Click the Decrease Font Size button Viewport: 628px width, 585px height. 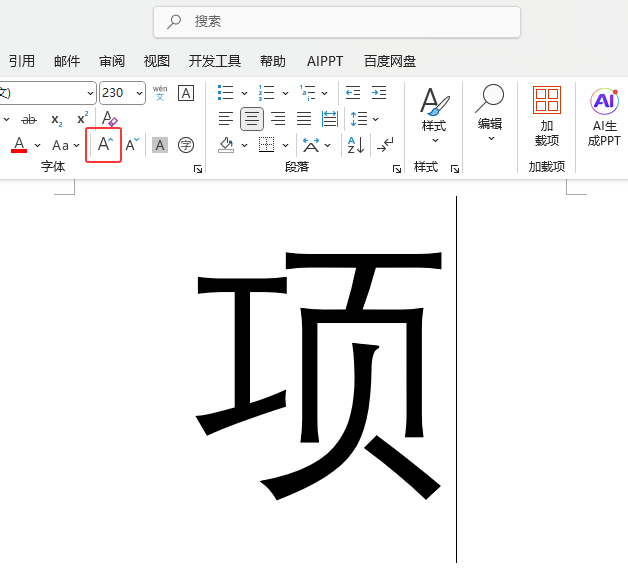pyautogui.click(x=132, y=145)
